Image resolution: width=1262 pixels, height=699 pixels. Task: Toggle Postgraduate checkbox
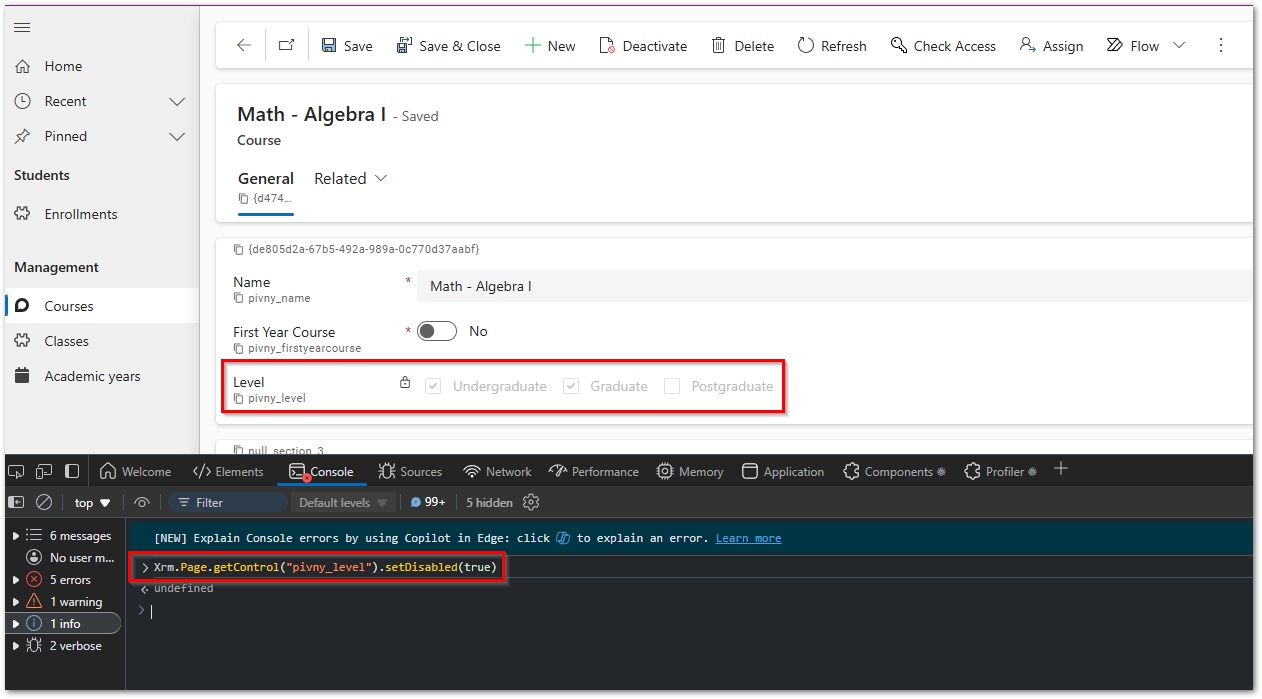point(672,386)
